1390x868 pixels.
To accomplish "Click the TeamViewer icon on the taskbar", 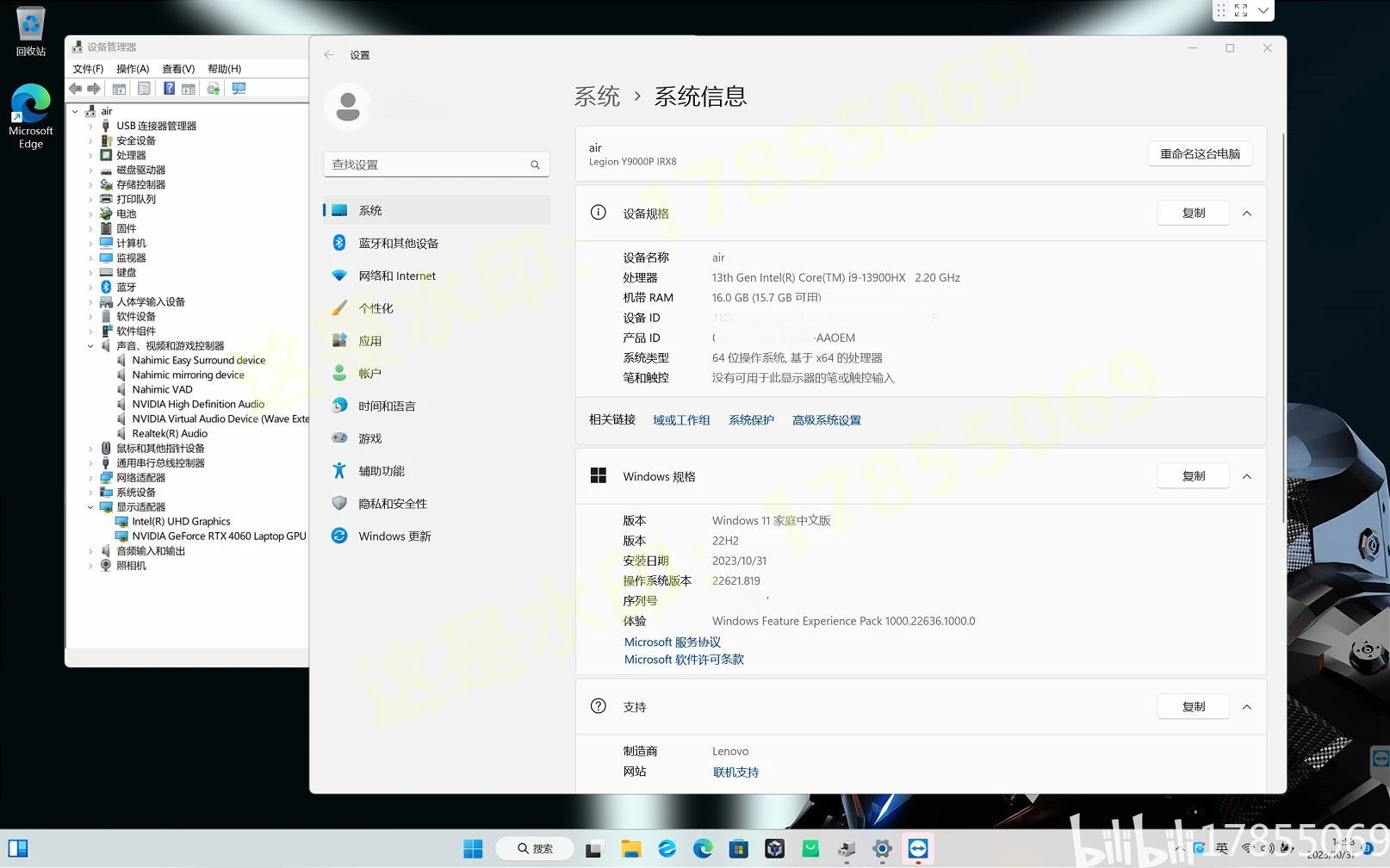I will click(918, 849).
